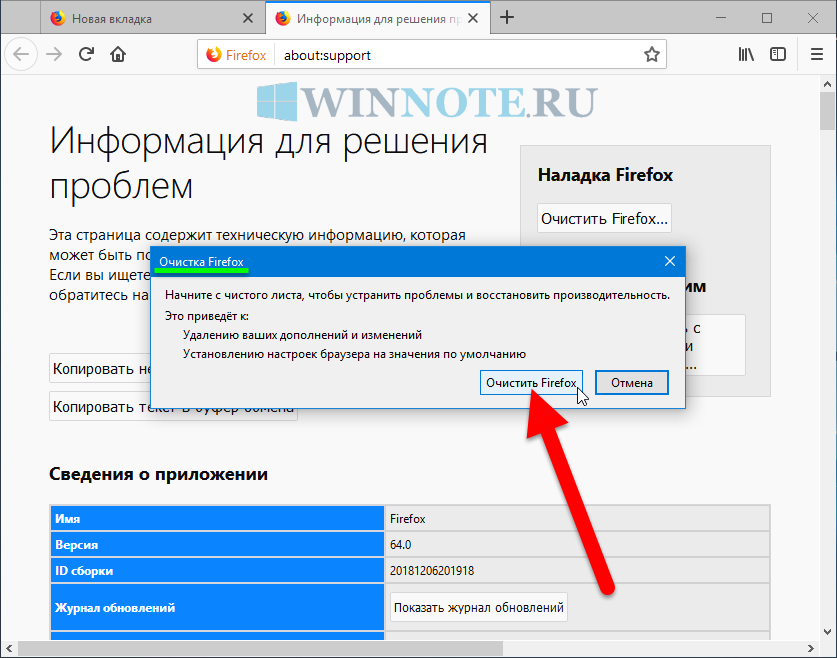The width and height of the screenshot is (837, 658).
Task: Click the 'Сведения о приложении' heading
Action: 159,474
